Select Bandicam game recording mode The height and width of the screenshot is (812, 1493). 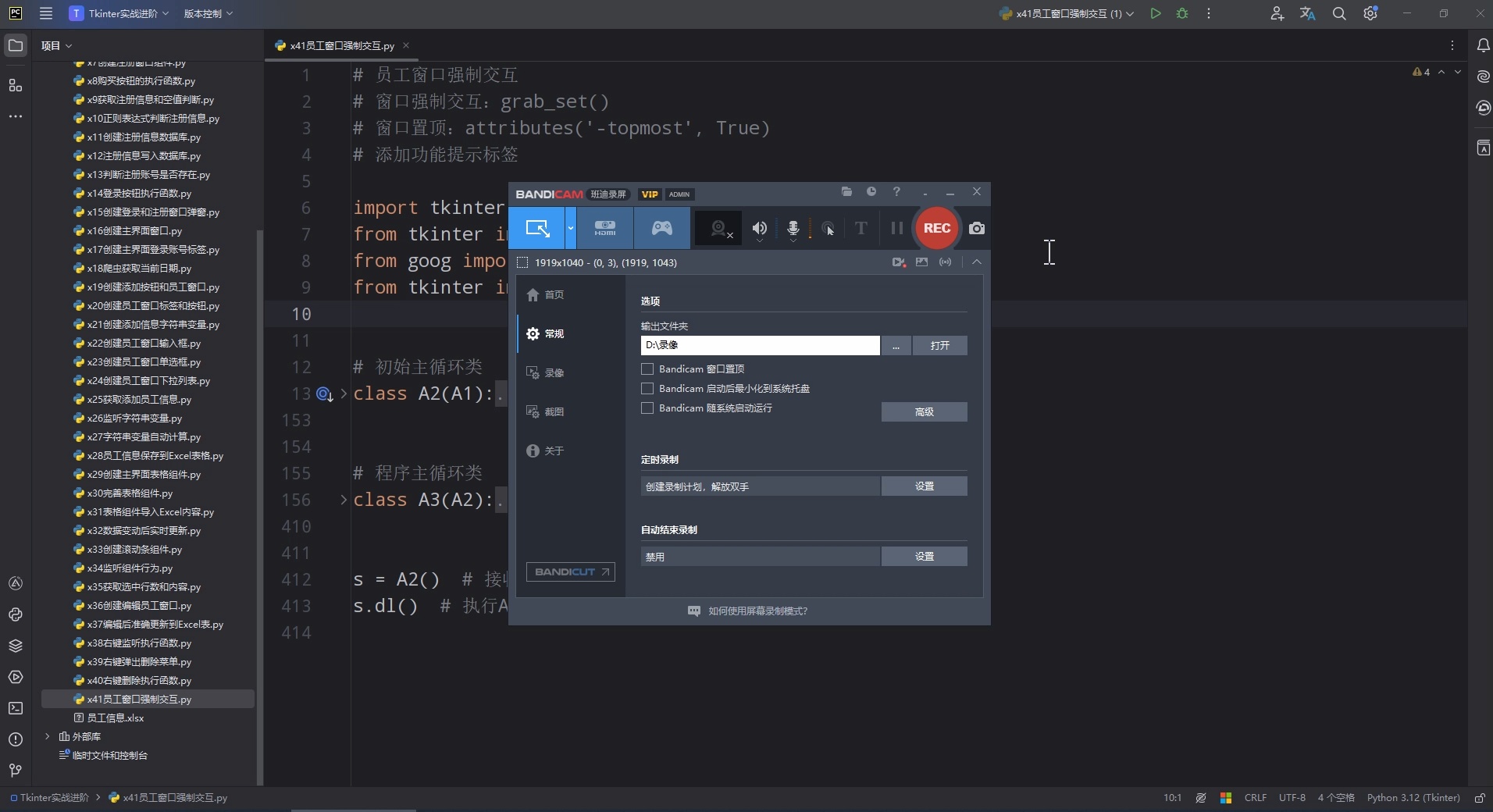[x=661, y=228]
